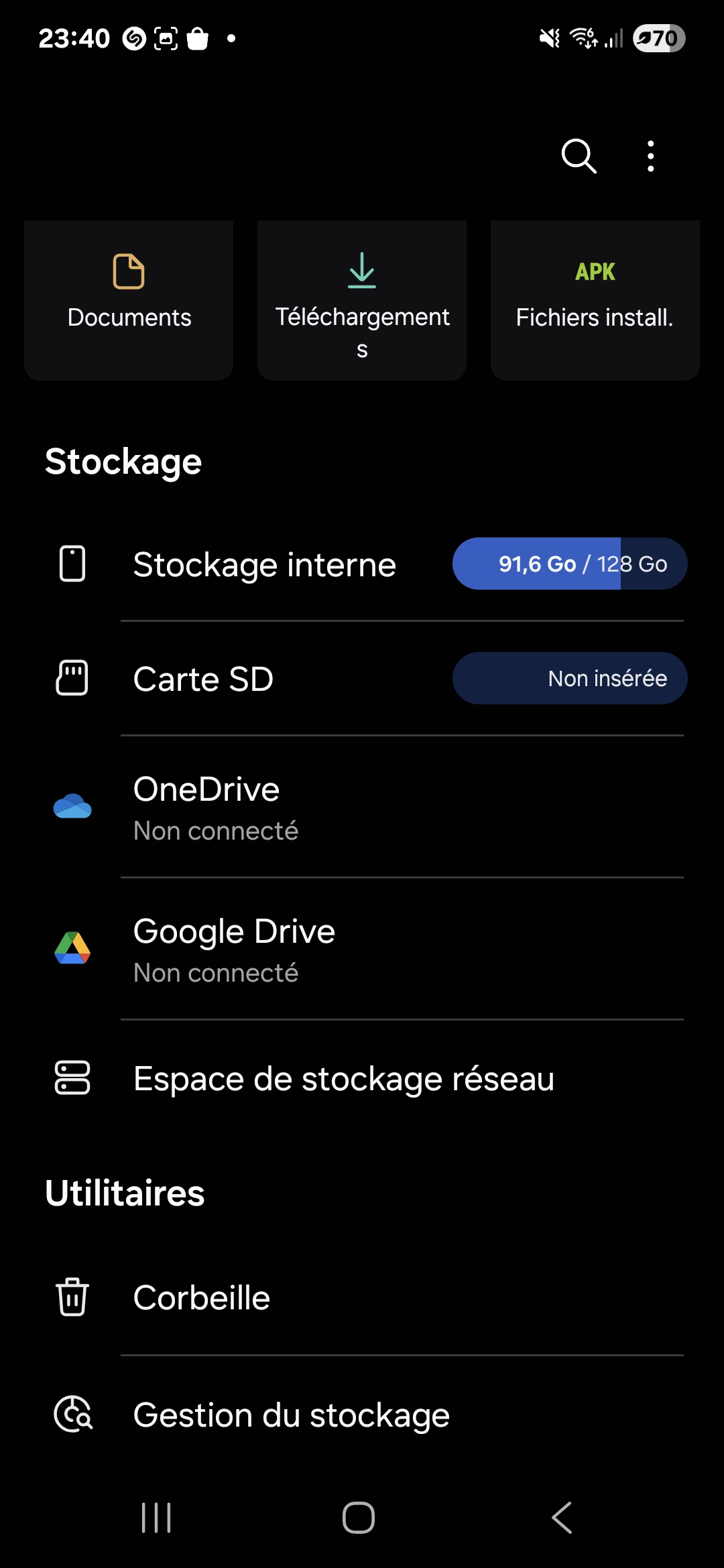Open the three-dot more options menu

tap(650, 156)
